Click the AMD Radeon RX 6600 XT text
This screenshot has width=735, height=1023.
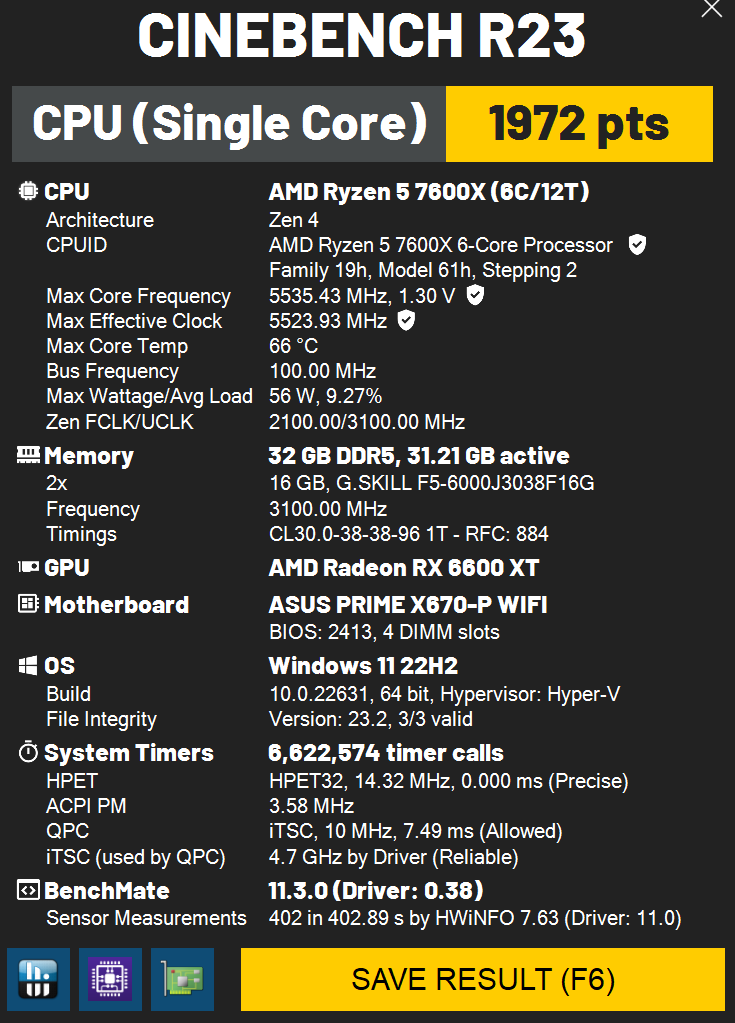coord(404,568)
